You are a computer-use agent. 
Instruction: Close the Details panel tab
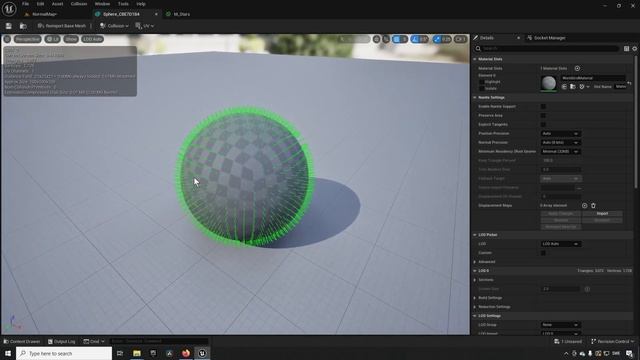[518, 38]
